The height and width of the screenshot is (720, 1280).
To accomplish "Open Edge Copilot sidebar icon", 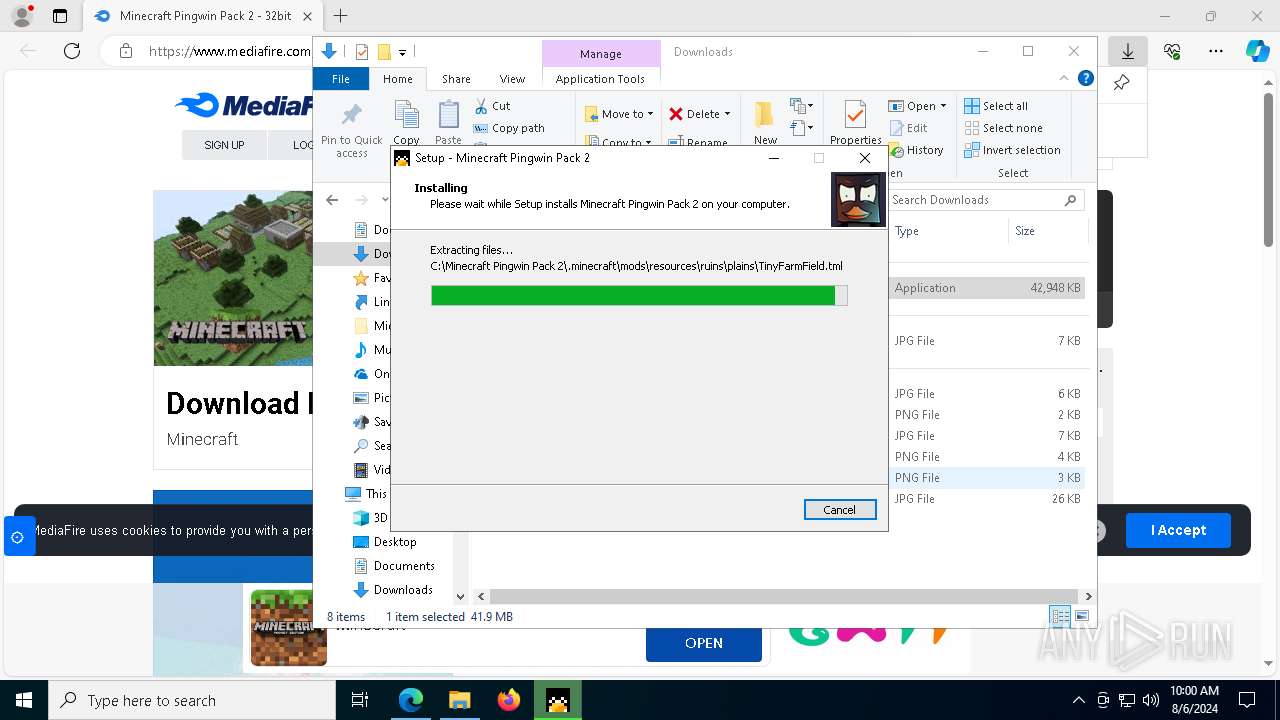I will pos(1257,51).
